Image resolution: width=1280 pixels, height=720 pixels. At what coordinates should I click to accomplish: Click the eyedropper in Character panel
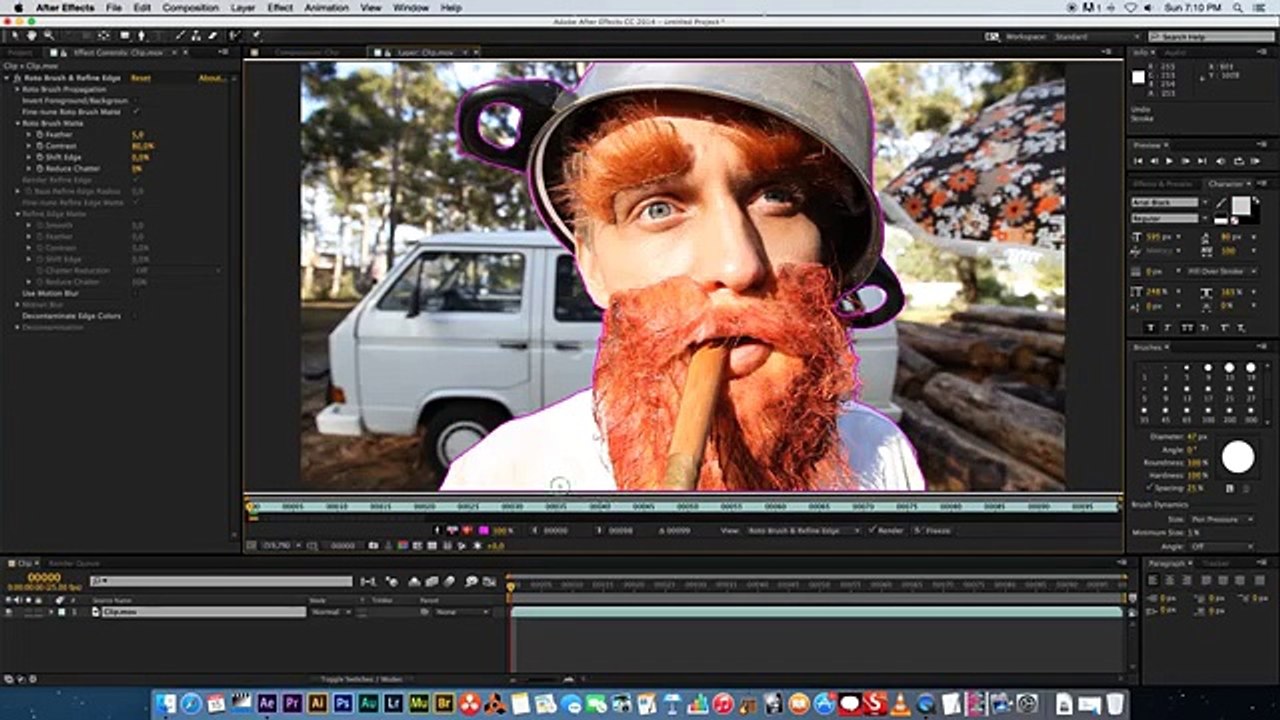point(1221,203)
